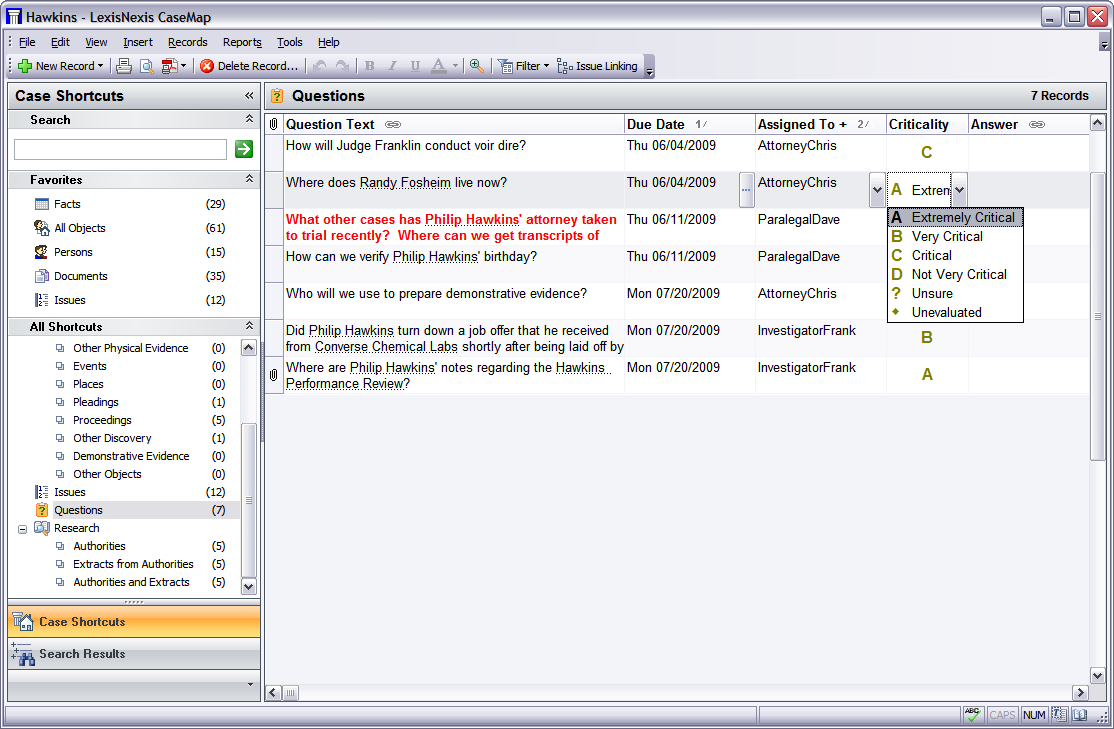Collapse the Research tree node
Screen dimensions: 1114x729
[23, 529]
